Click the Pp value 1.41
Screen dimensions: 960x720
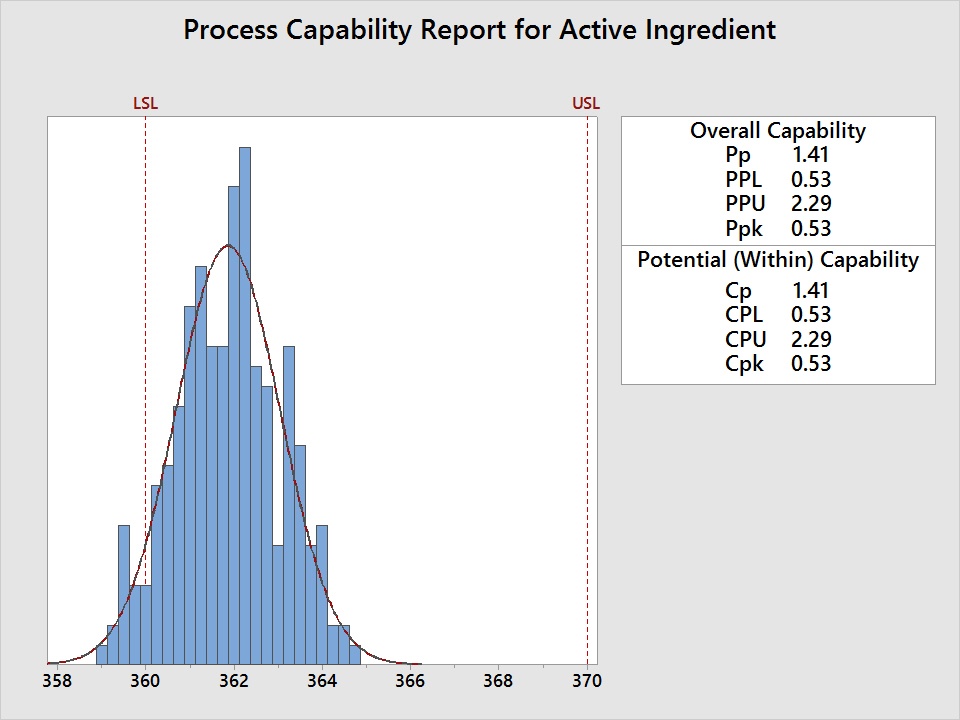click(810, 155)
